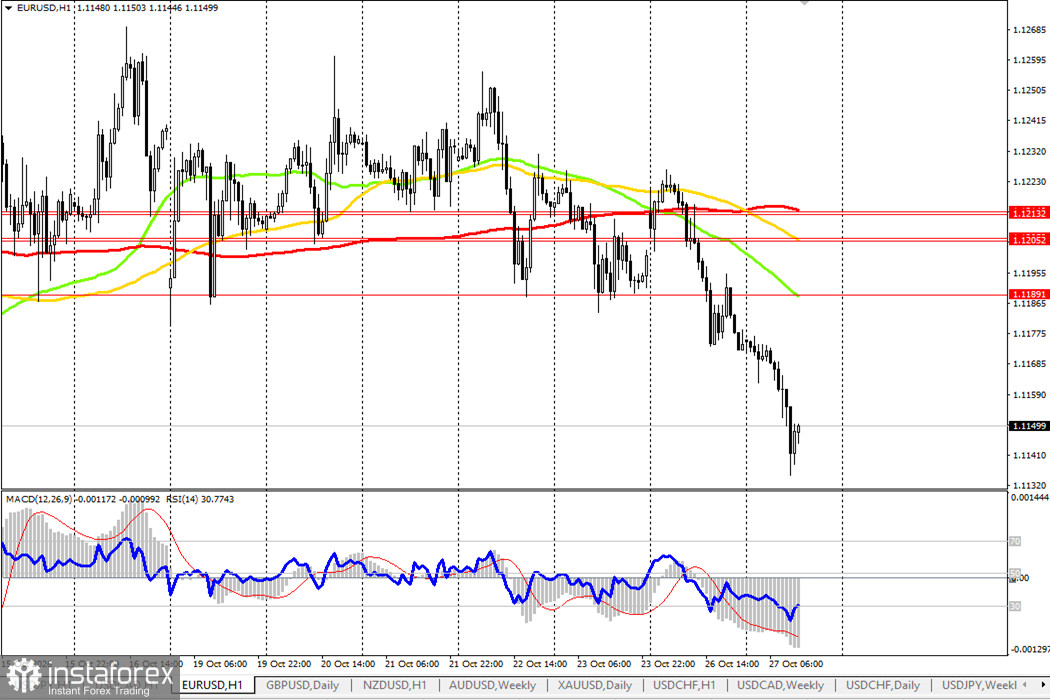1050x700 pixels.
Task: Switch to USDCHF,Daily chart tab
Action: click(x=883, y=685)
